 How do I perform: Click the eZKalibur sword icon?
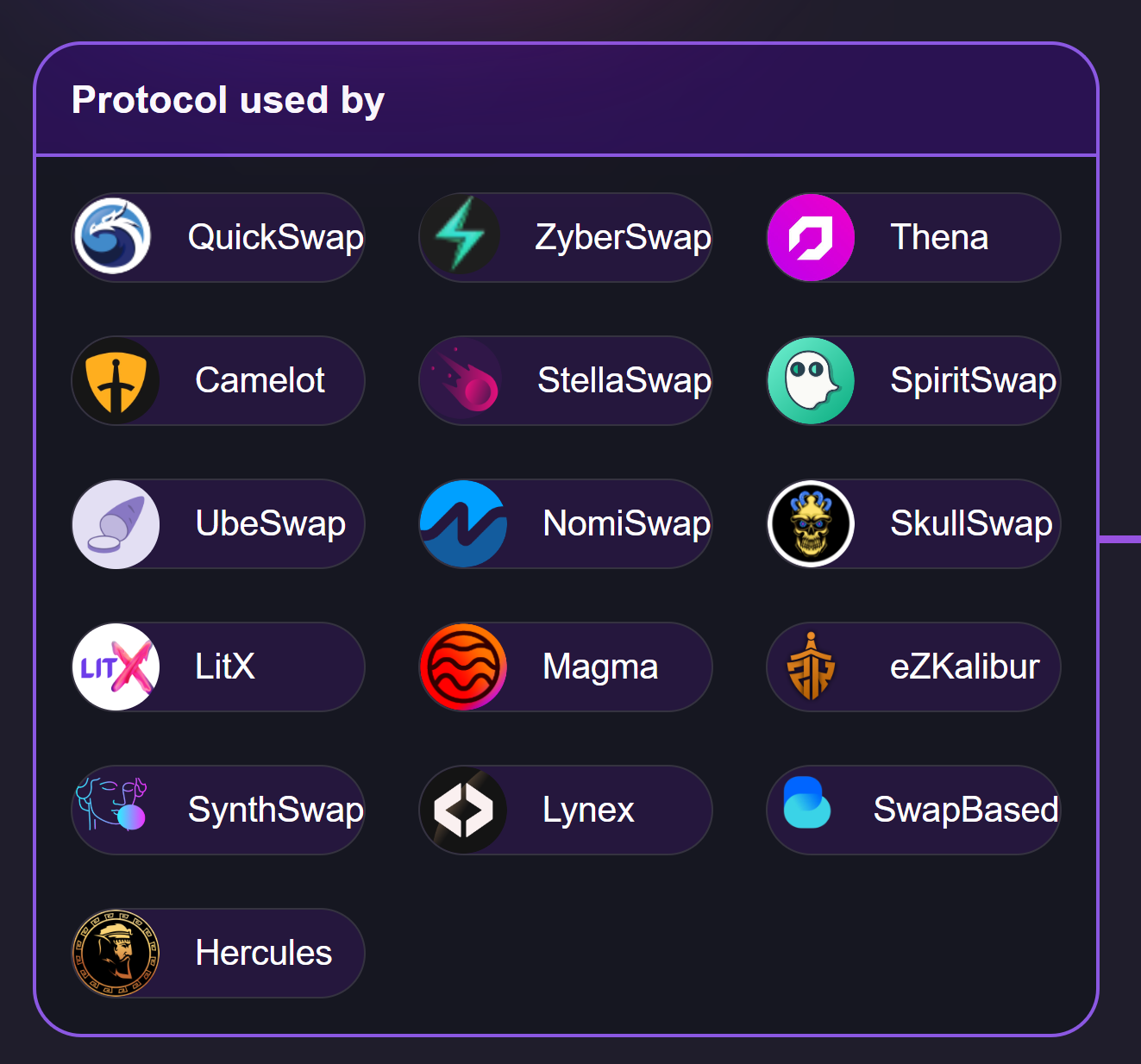(811, 667)
